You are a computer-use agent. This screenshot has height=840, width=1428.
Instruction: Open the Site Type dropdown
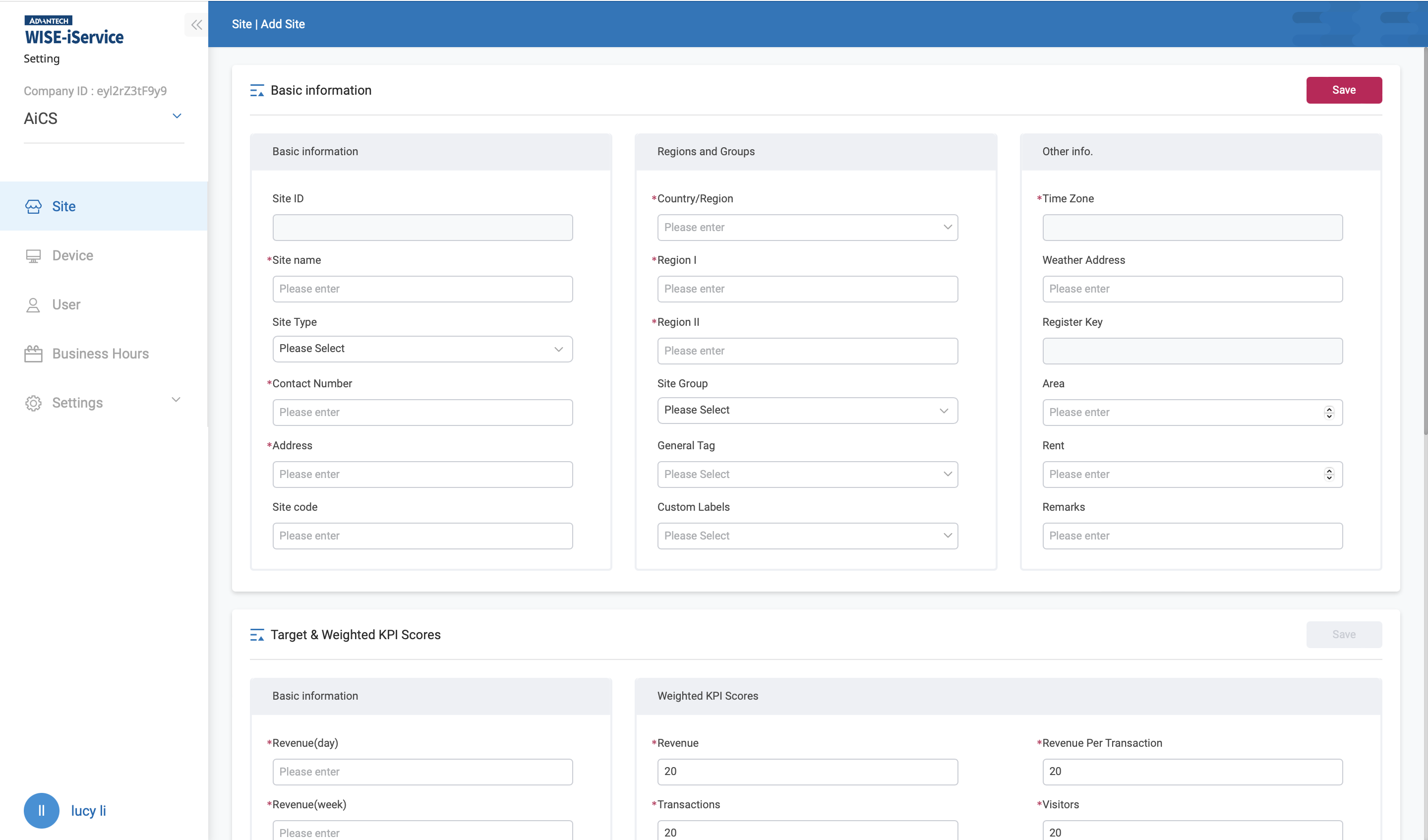click(421, 349)
